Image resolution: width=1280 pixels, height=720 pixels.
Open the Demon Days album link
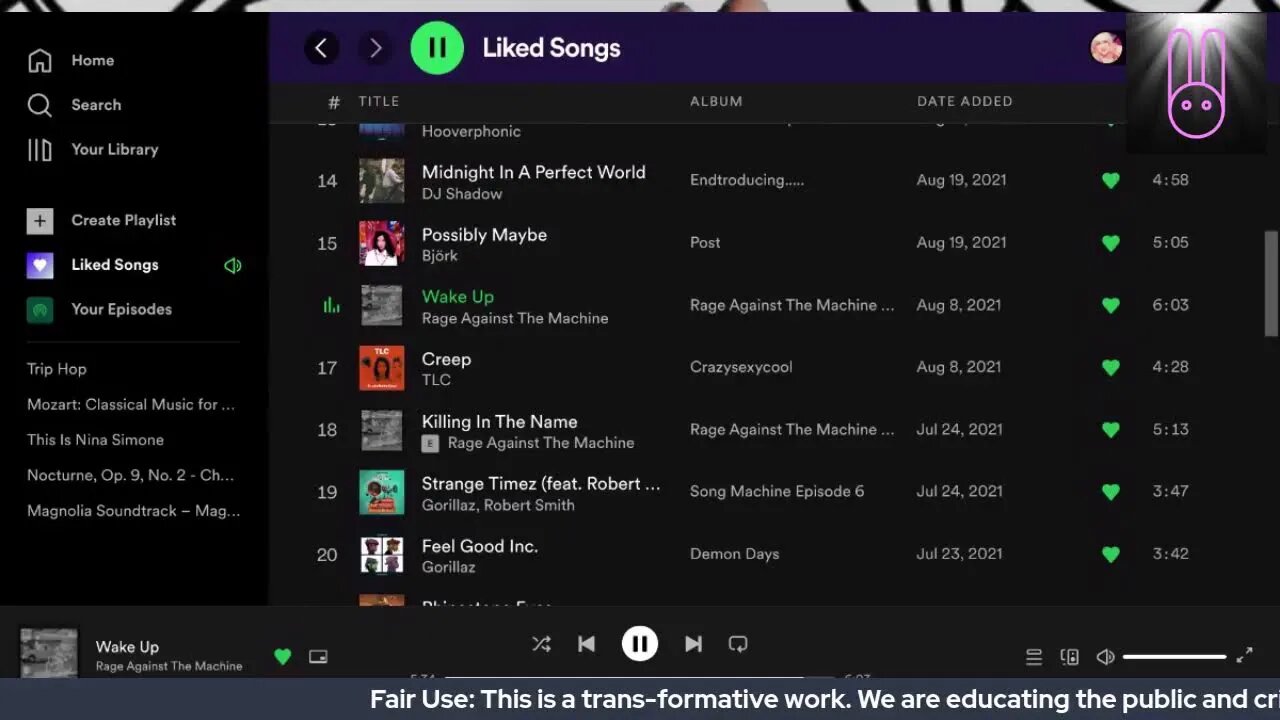click(734, 554)
